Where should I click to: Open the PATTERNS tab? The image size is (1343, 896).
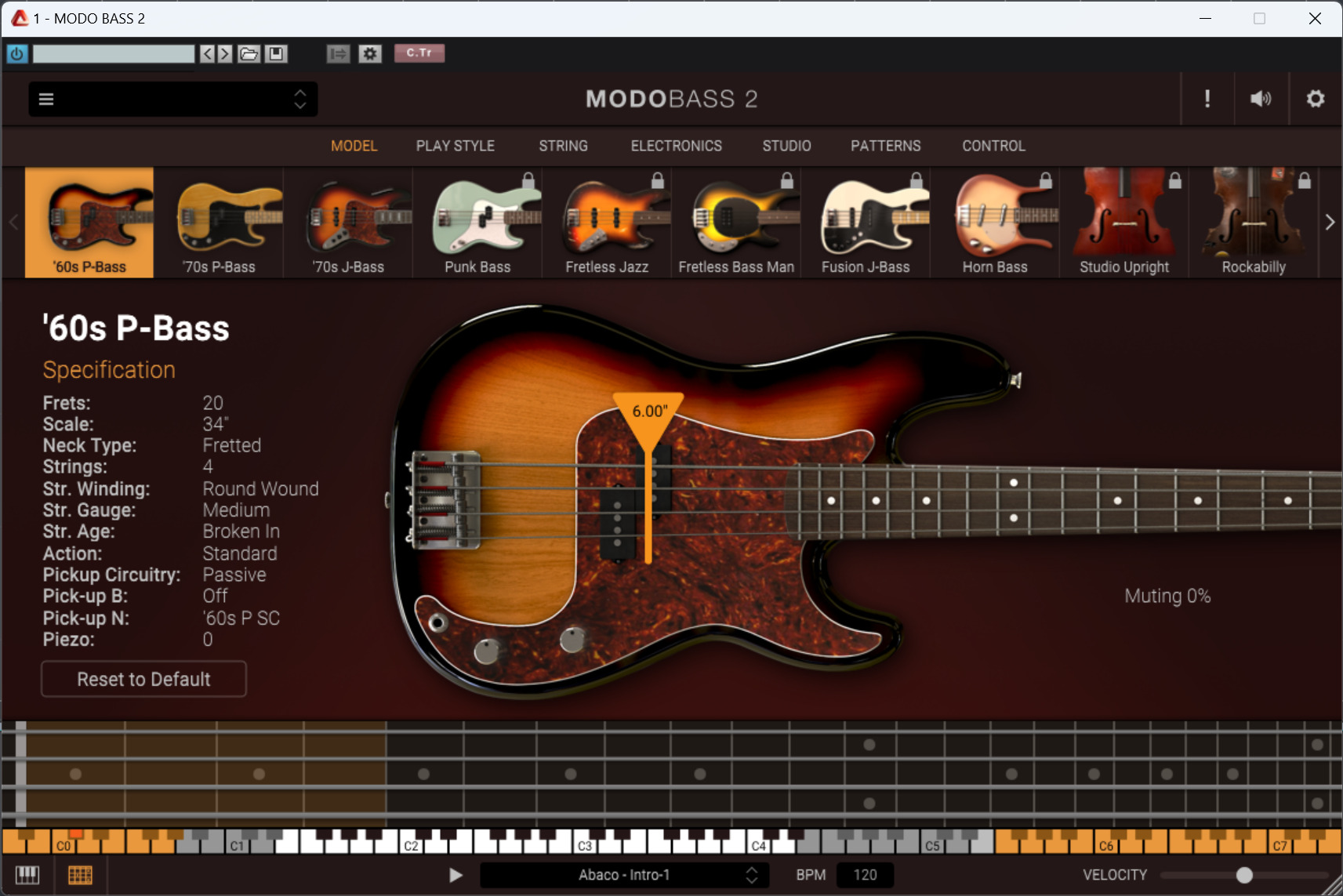click(886, 146)
